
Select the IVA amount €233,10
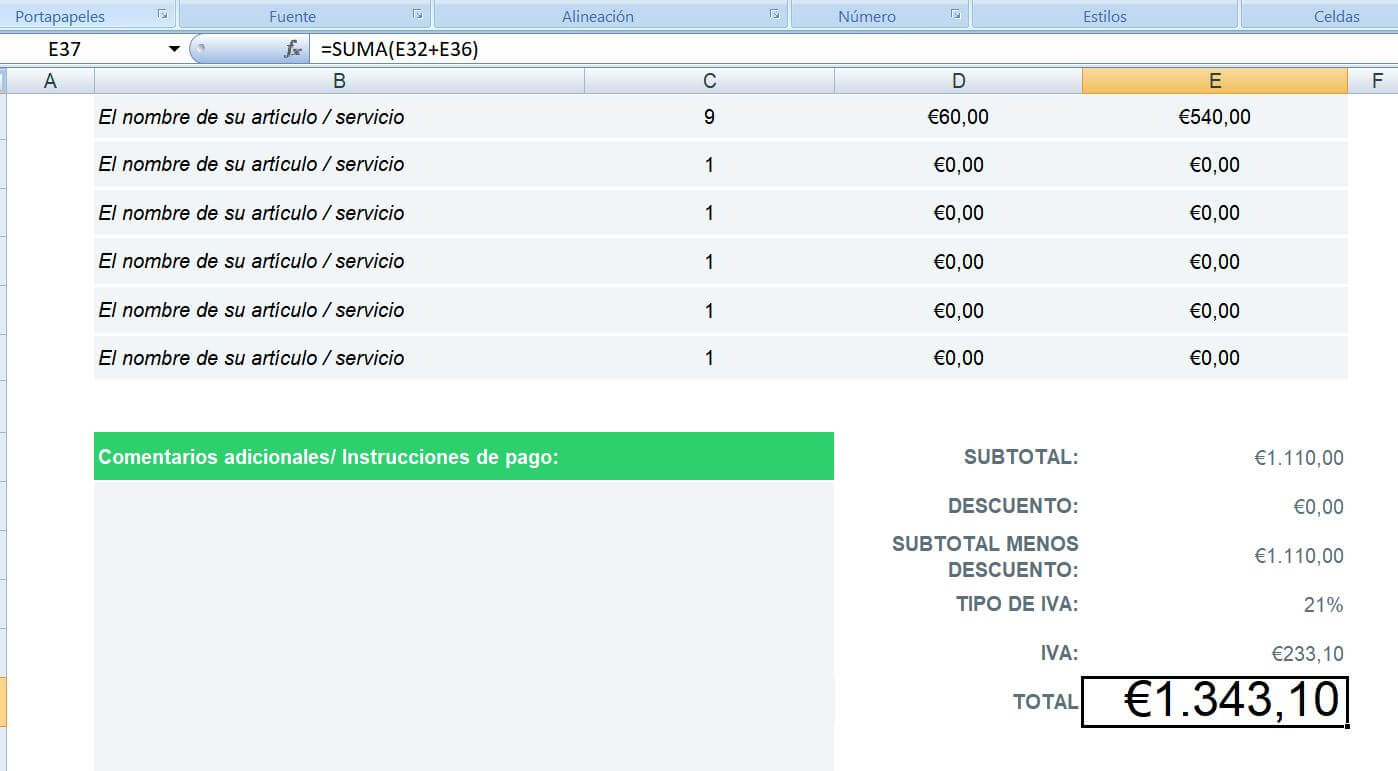coord(1307,654)
